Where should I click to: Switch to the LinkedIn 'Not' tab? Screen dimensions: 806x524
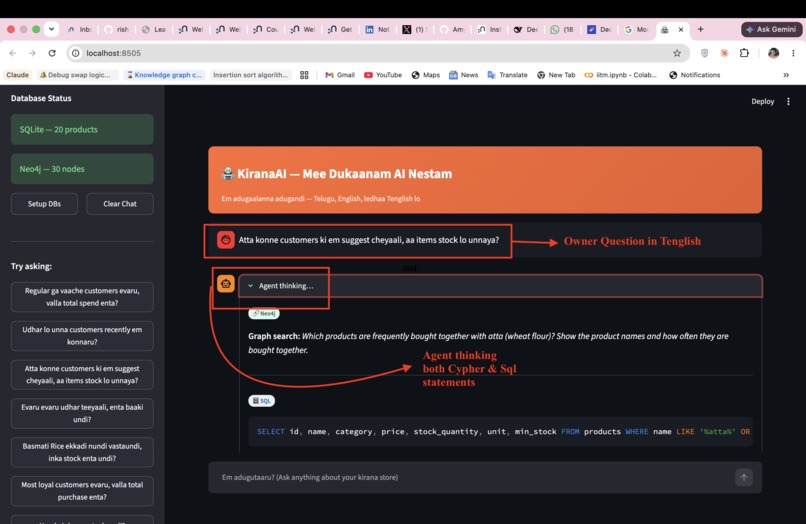pyautogui.click(x=377, y=29)
